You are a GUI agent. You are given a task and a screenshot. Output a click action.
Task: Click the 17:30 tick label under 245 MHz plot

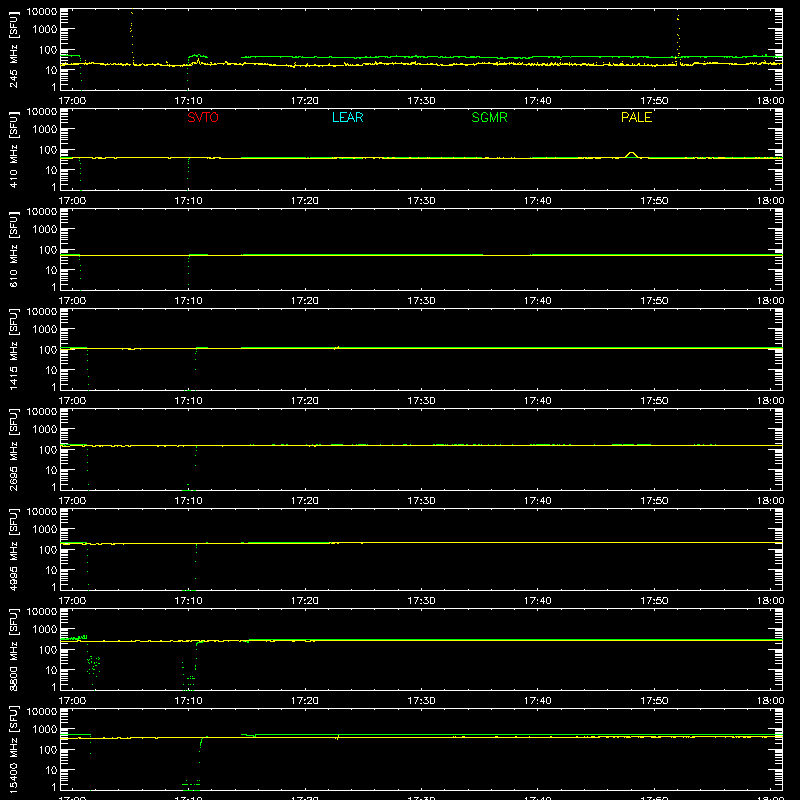pyautogui.click(x=421, y=101)
